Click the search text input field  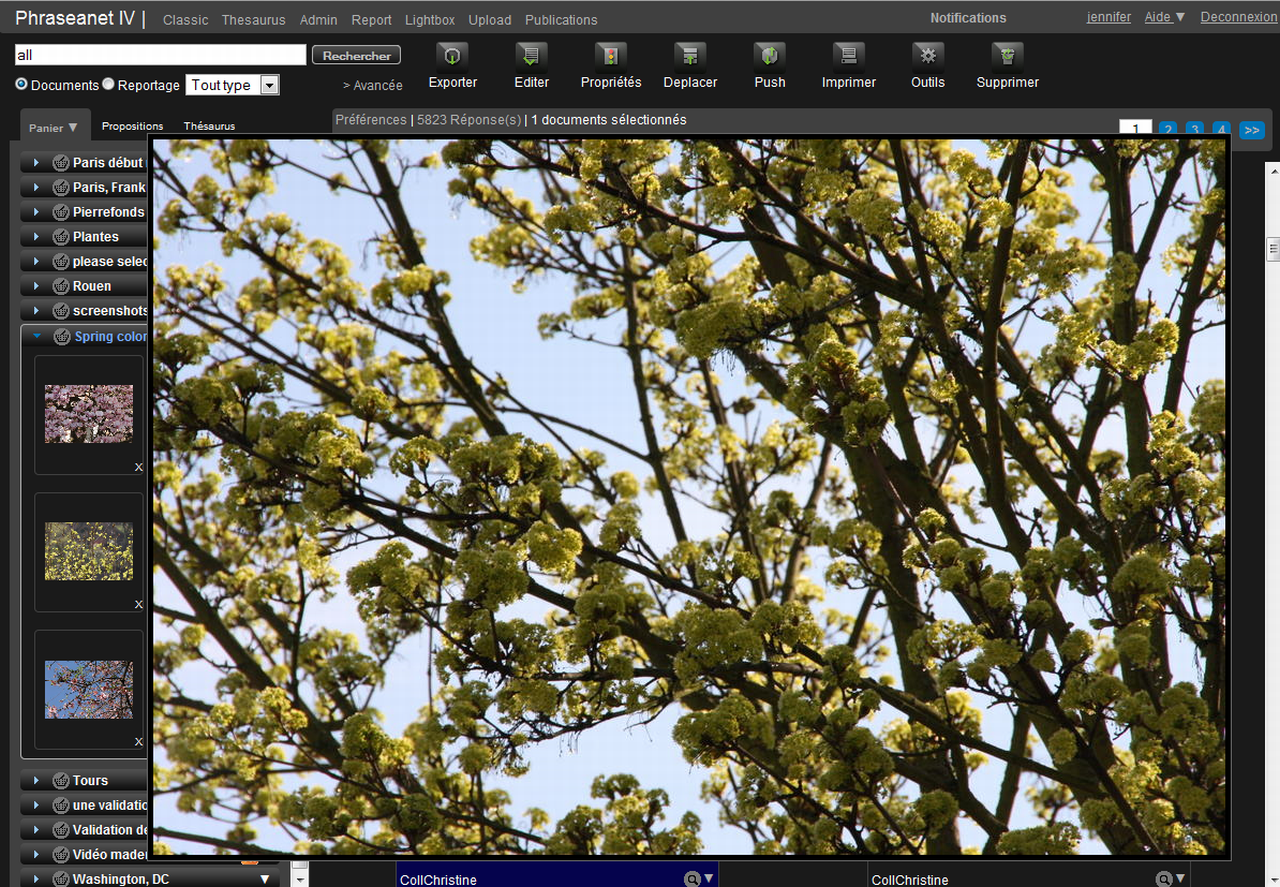(x=160, y=55)
